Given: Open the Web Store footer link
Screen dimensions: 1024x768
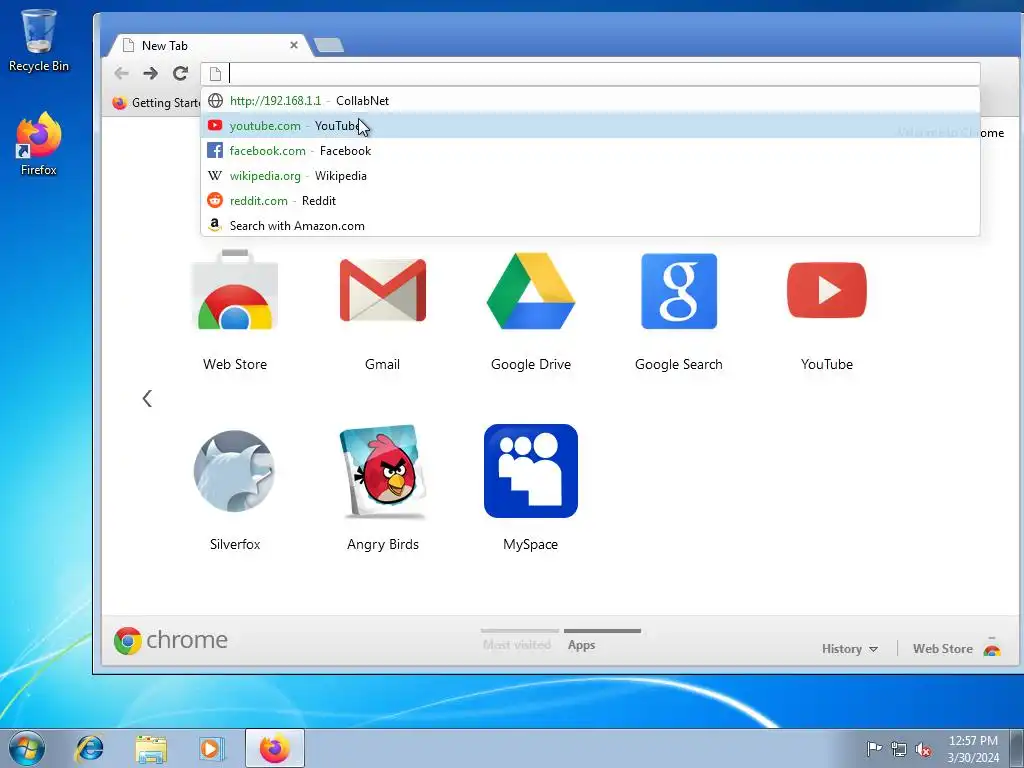Looking at the screenshot, I should (942, 648).
